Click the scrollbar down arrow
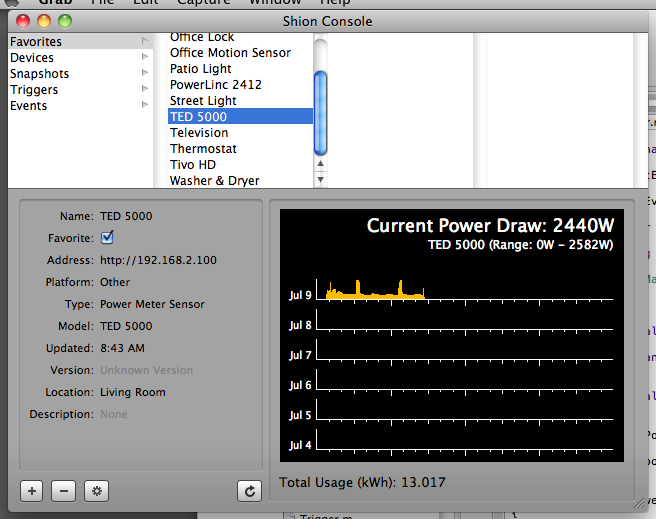The image size is (656, 519). [320, 179]
